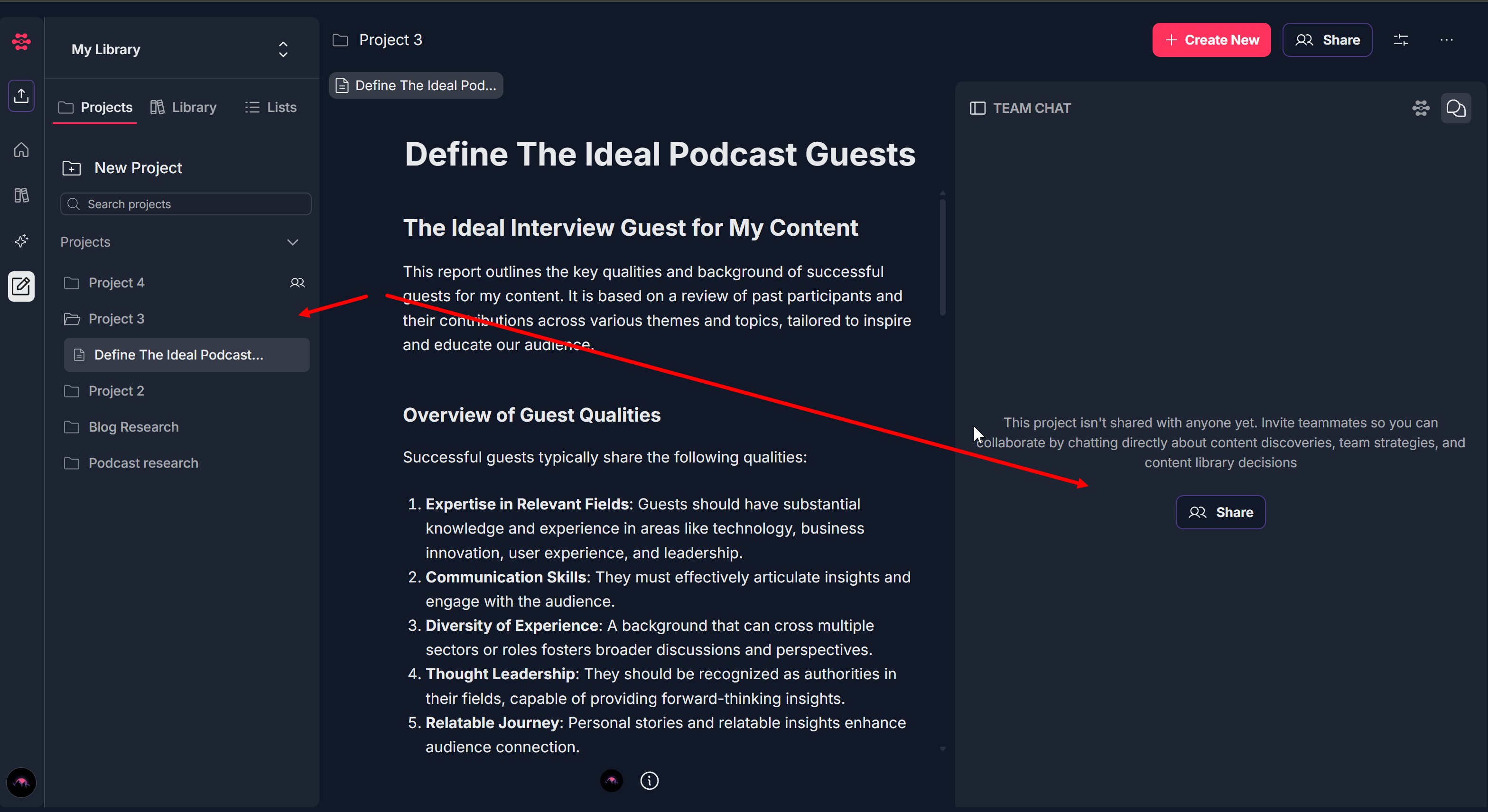Open the AI sparkle sidebar icon

21,240
